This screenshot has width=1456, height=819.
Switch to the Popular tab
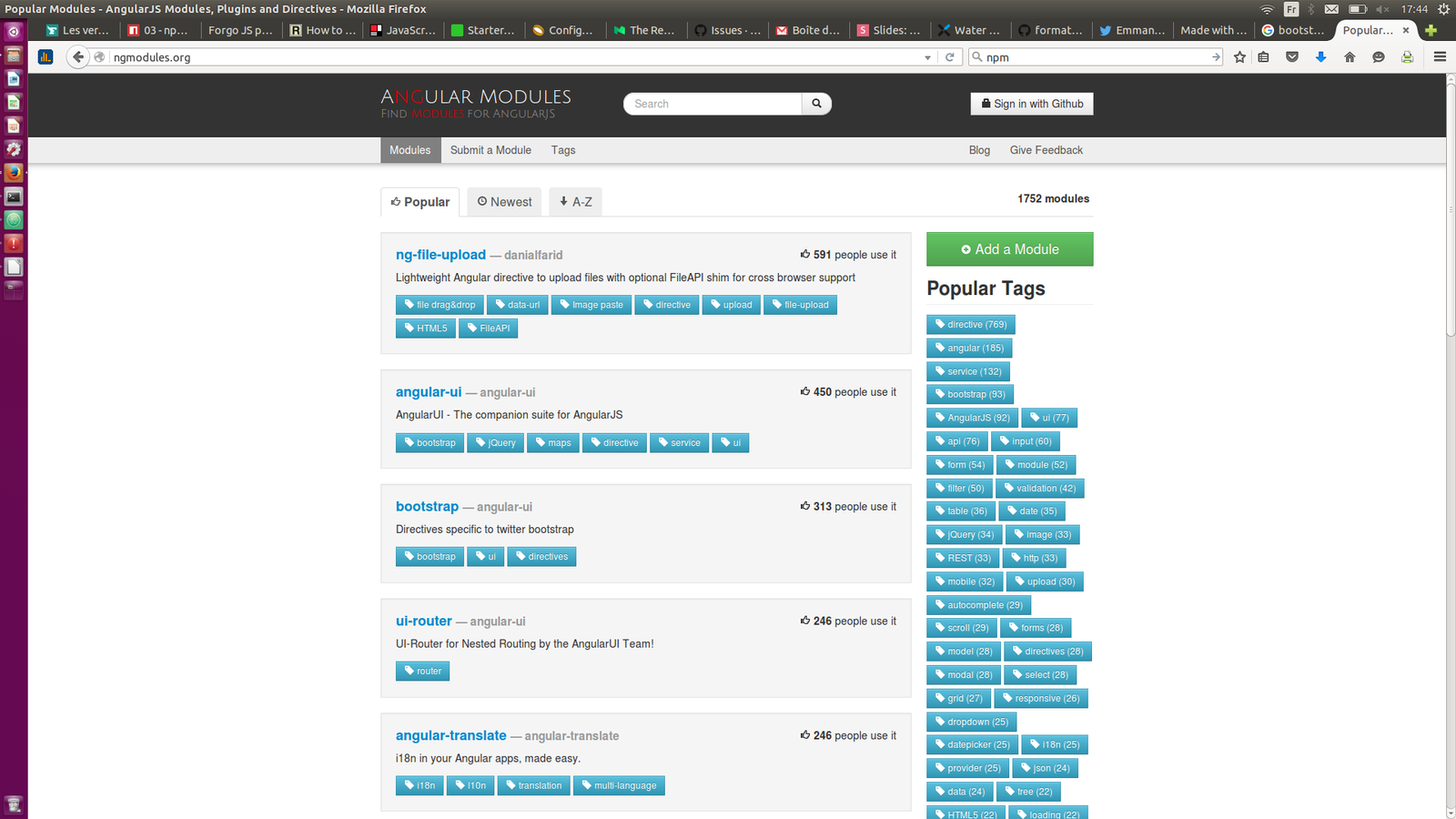420,202
